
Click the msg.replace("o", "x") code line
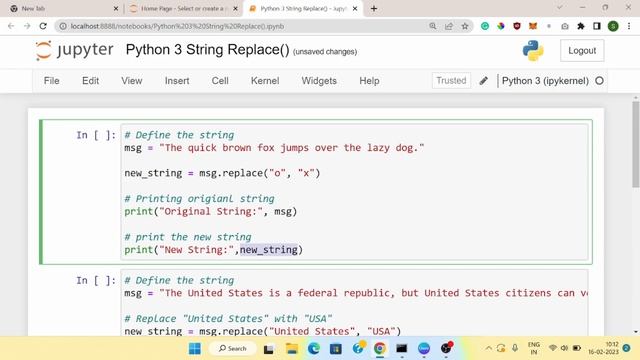(x=222, y=173)
